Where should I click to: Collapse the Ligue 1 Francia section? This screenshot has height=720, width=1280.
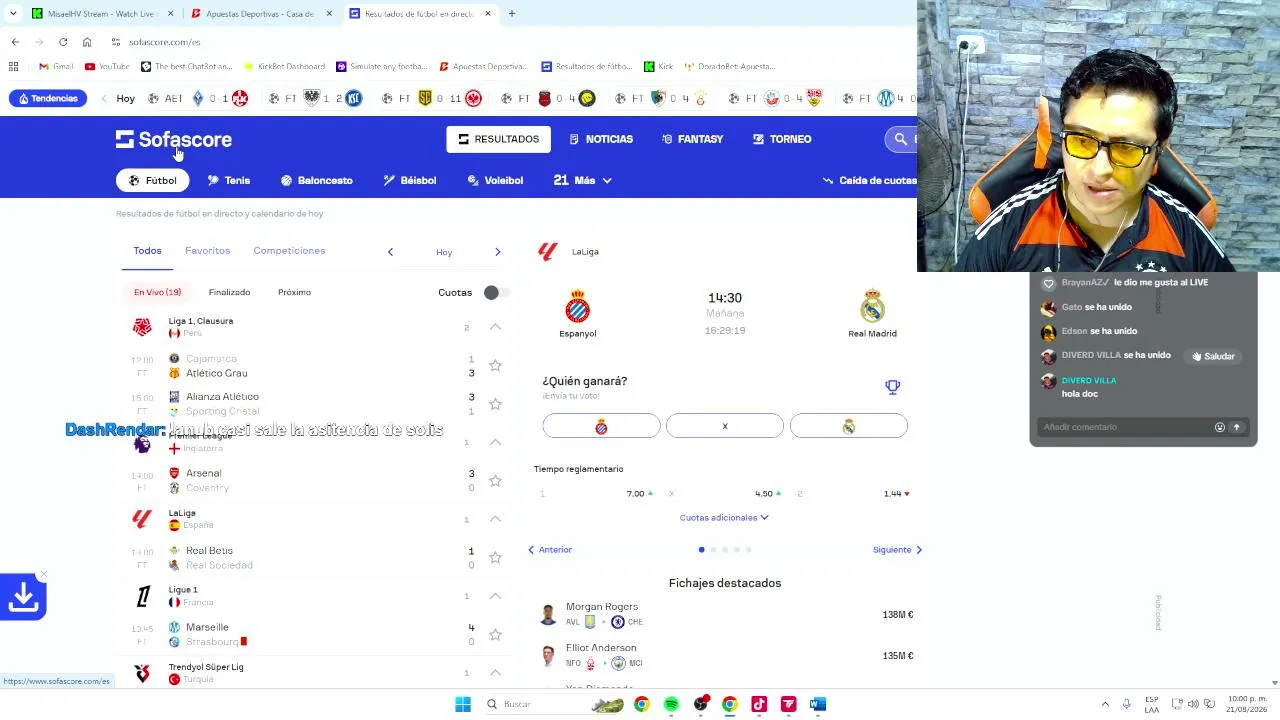coord(495,596)
